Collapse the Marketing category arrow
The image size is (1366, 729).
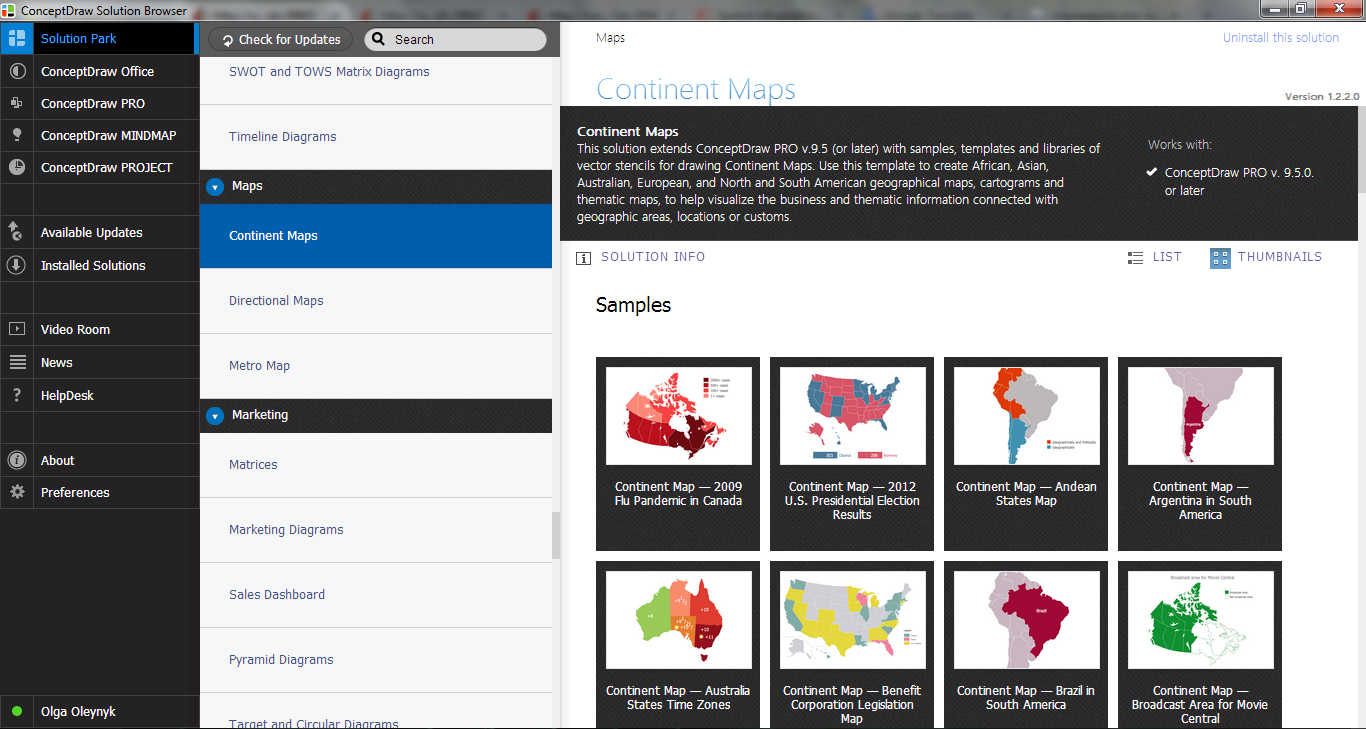[214, 415]
